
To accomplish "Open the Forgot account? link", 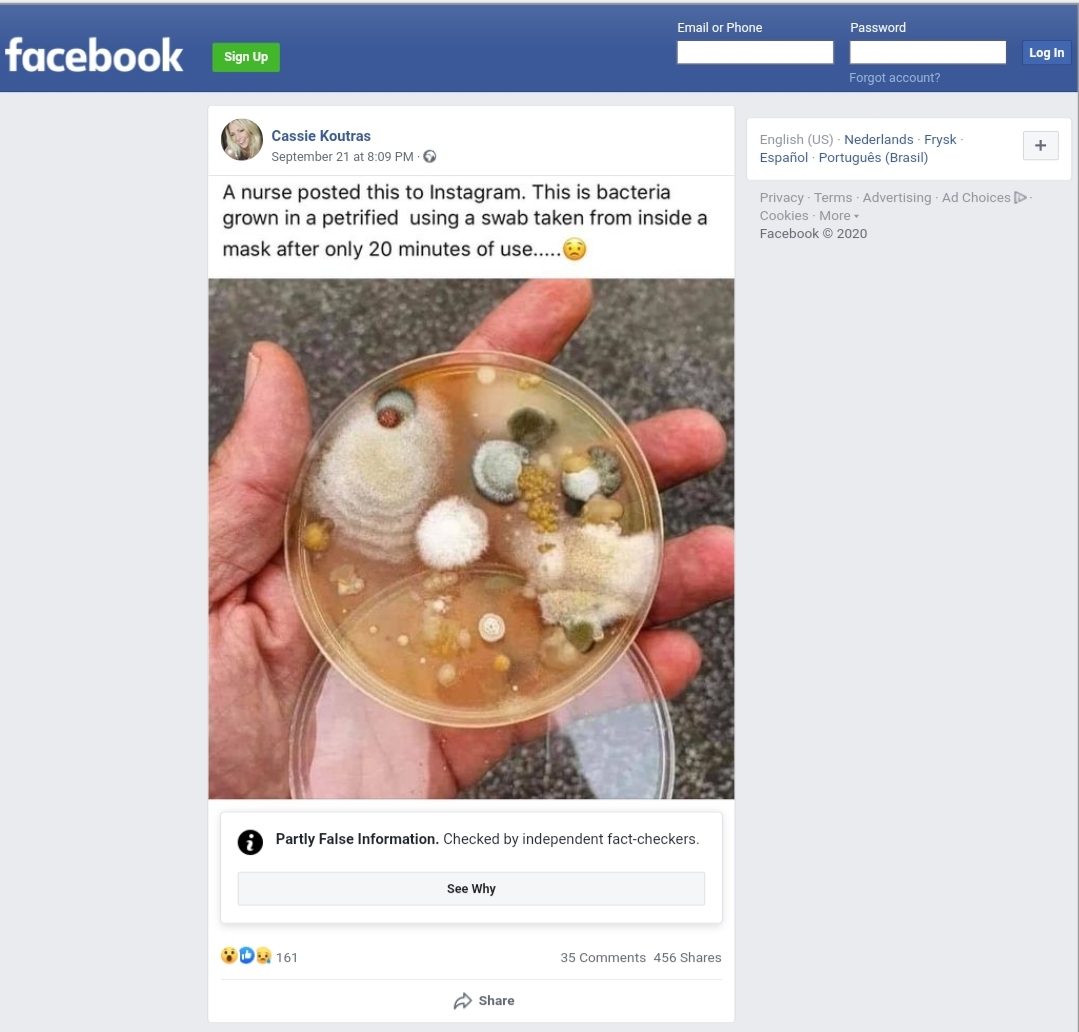I will click(894, 78).
